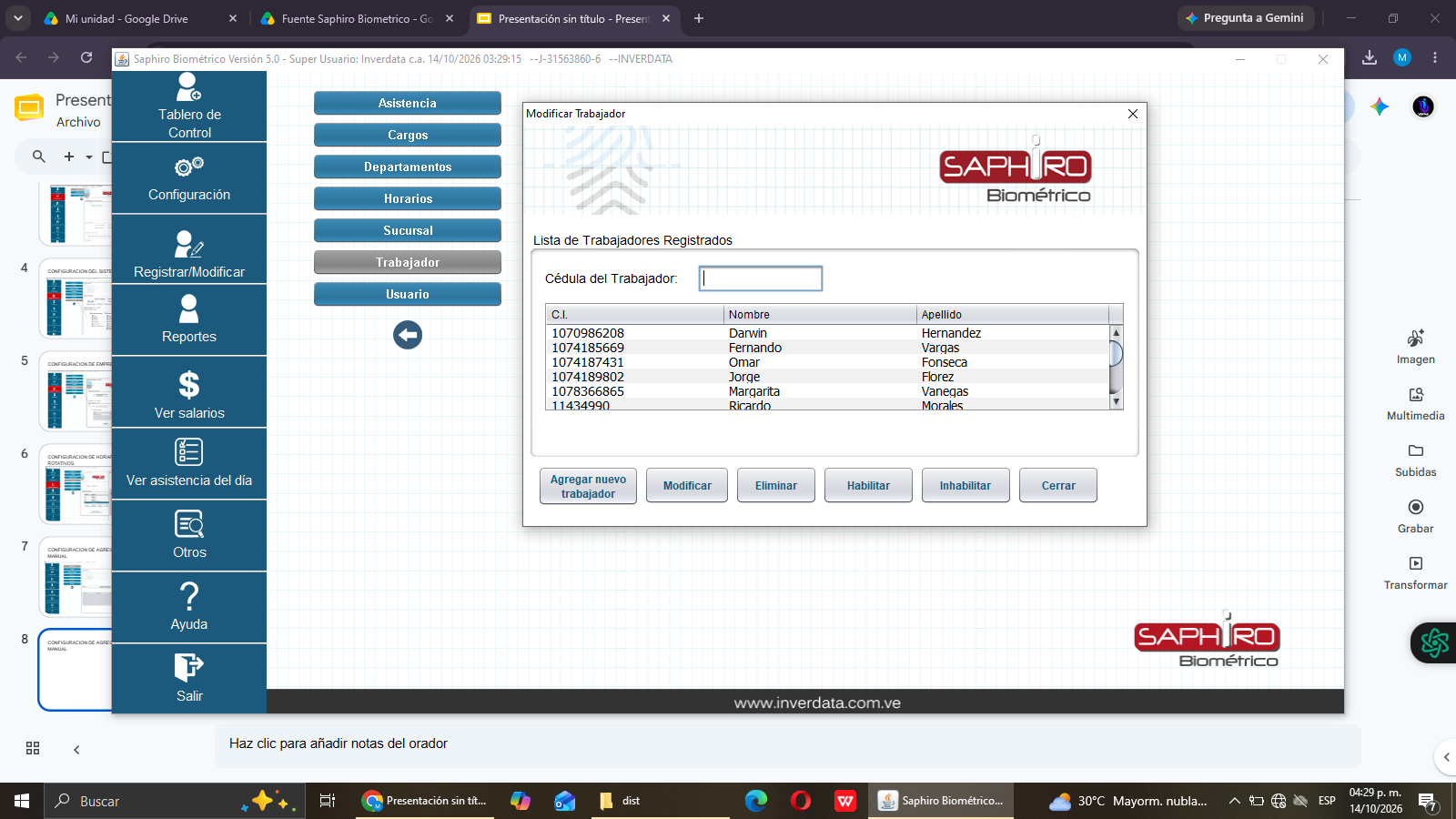Screen dimensions: 1456x819
Task: Click the Departamentos menu button
Action: click(x=408, y=167)
